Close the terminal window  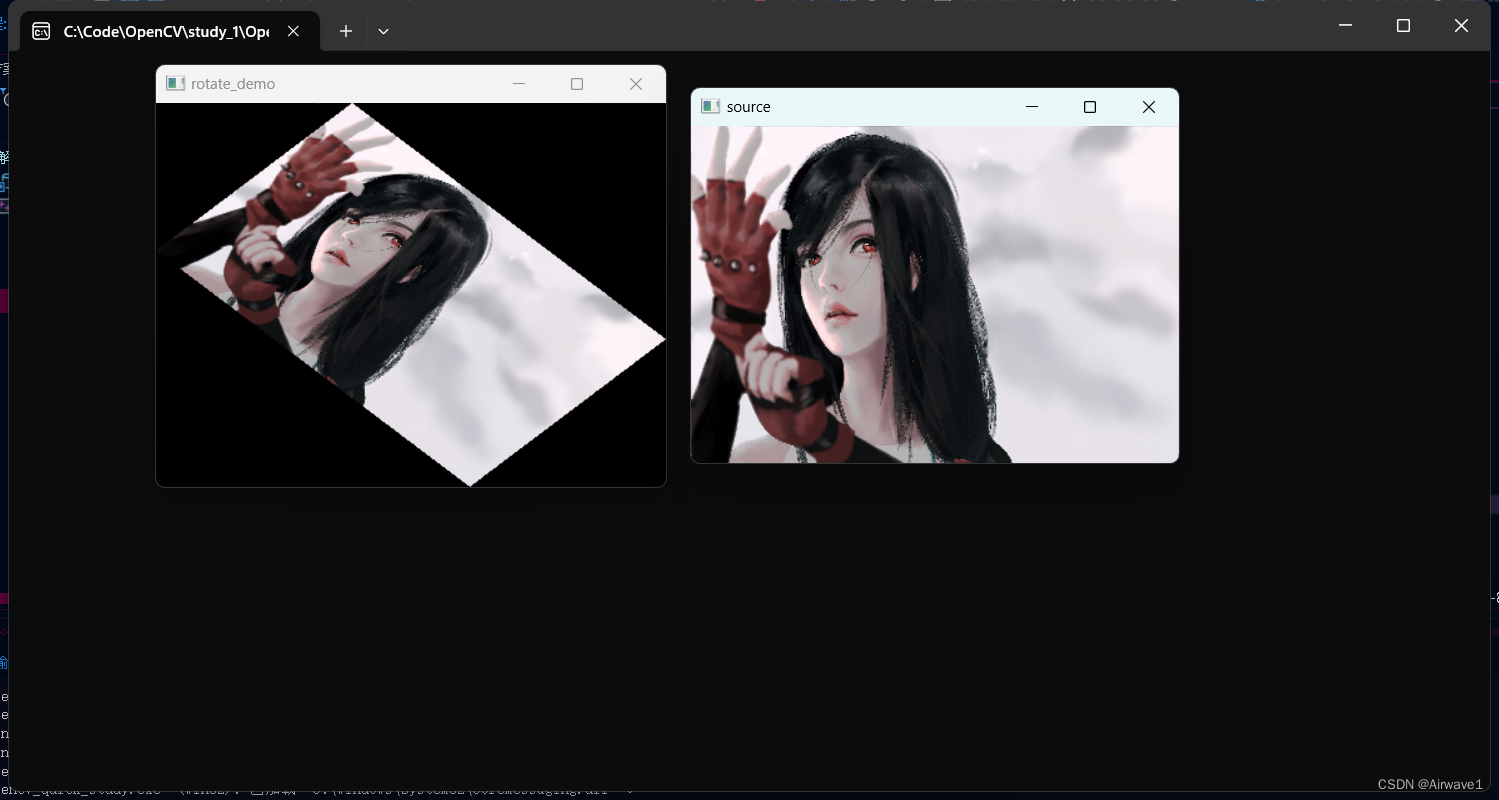tap(1461, 26)
